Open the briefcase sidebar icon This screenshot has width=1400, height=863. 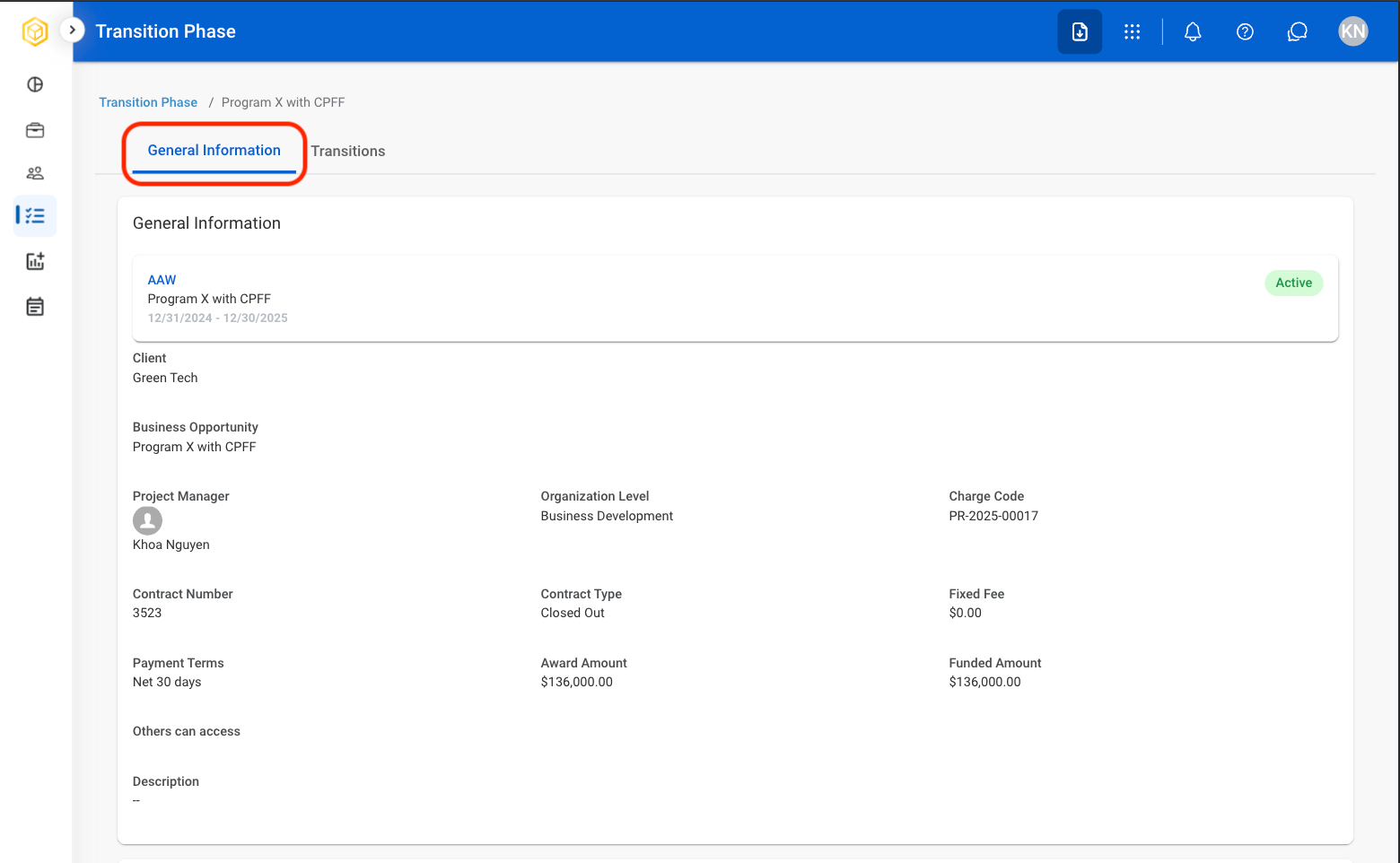(35, 130)
